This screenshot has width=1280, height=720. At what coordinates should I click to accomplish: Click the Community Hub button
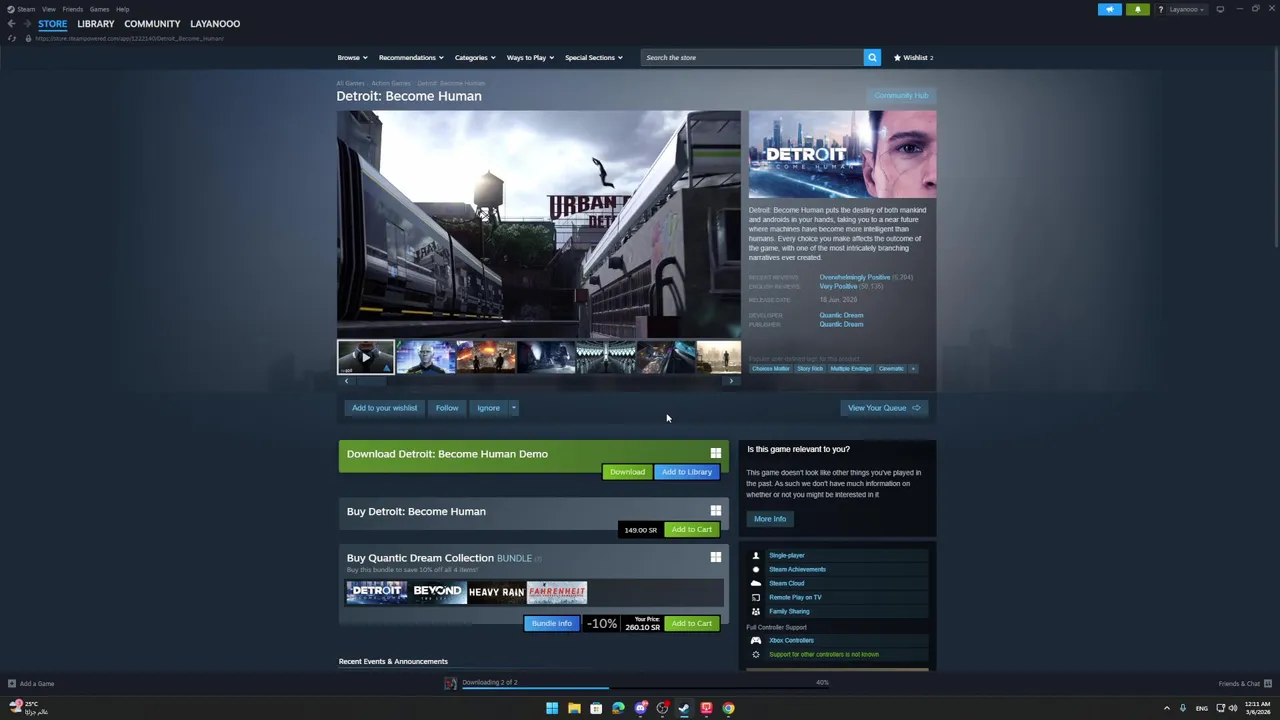[901, 95]
